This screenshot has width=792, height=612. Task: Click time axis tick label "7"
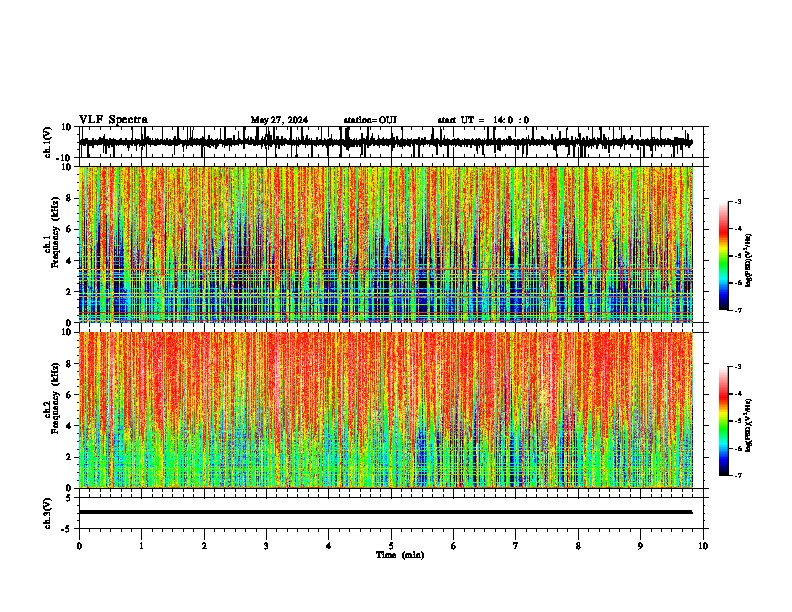click(x=516, y=546)
